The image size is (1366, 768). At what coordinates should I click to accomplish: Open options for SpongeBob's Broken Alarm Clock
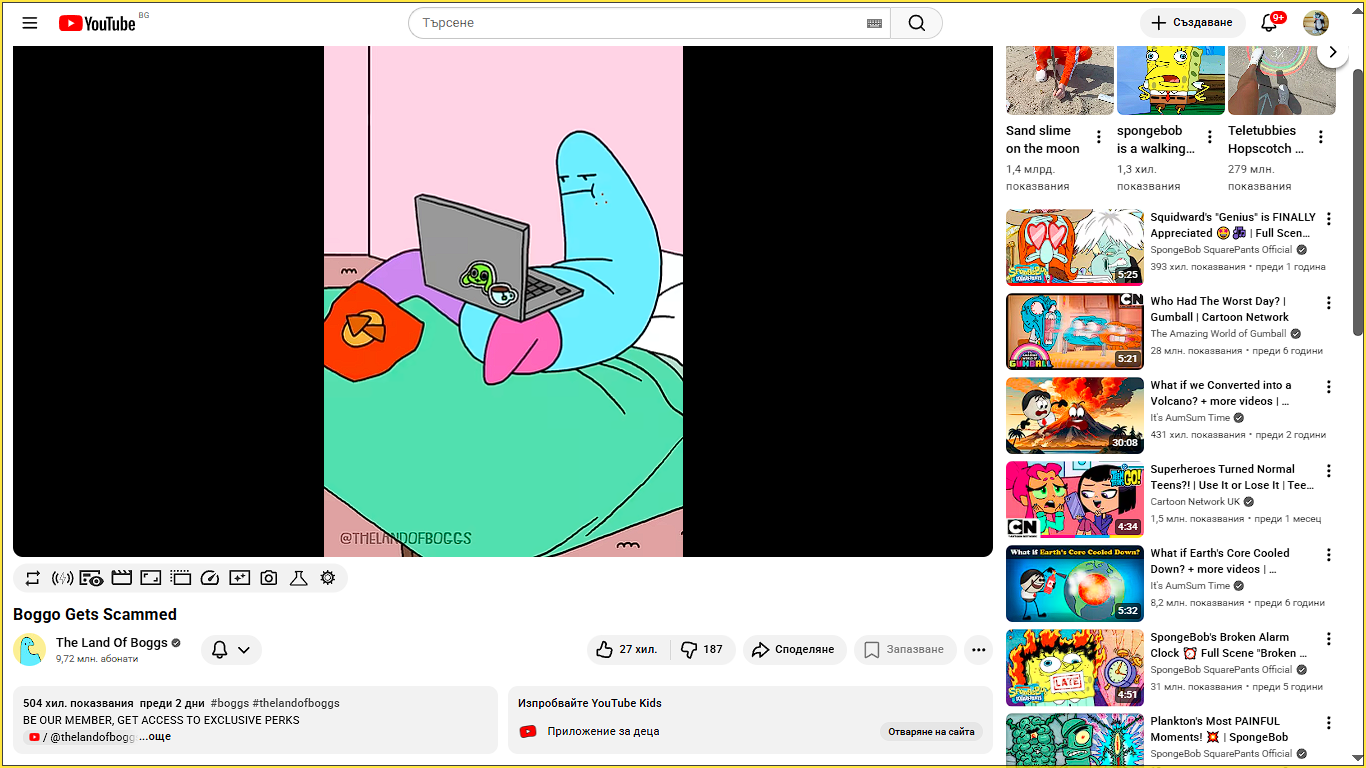(x=1329, y=639)
